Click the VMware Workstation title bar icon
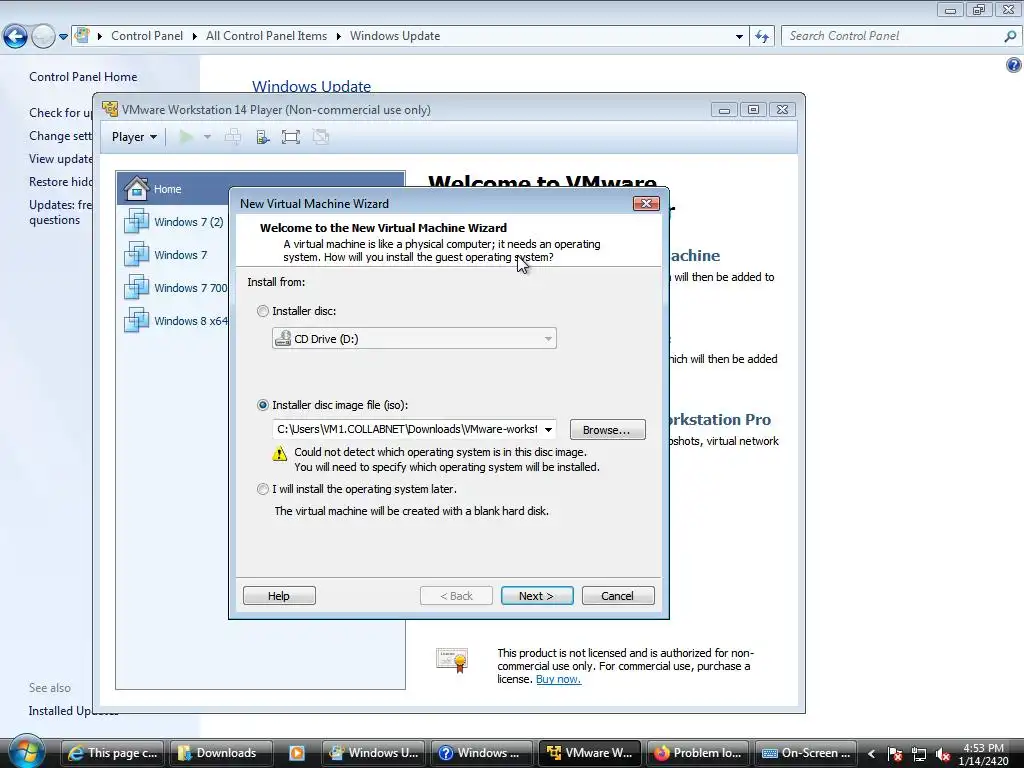The height and width of the screenshot is (768, 1024). tap(110, 109)
